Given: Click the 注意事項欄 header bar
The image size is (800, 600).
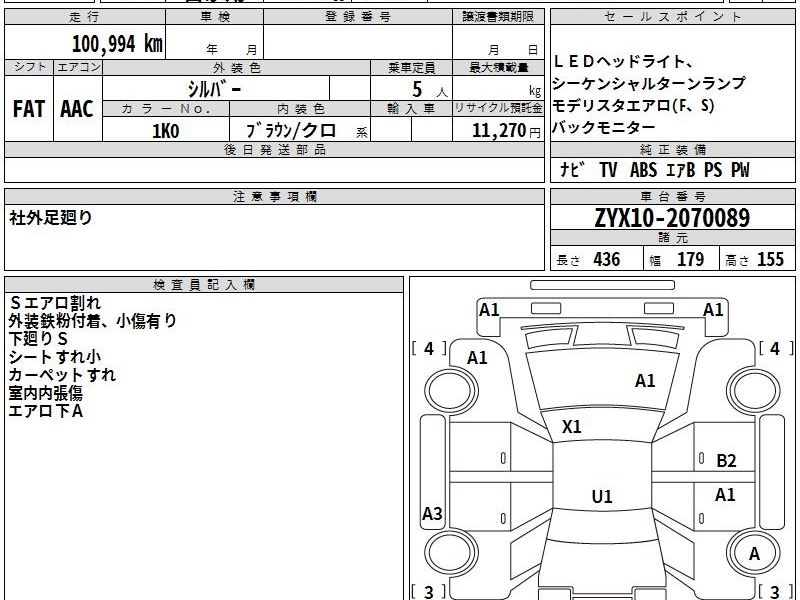Looking at the screenshot, I should coord(274,196).
